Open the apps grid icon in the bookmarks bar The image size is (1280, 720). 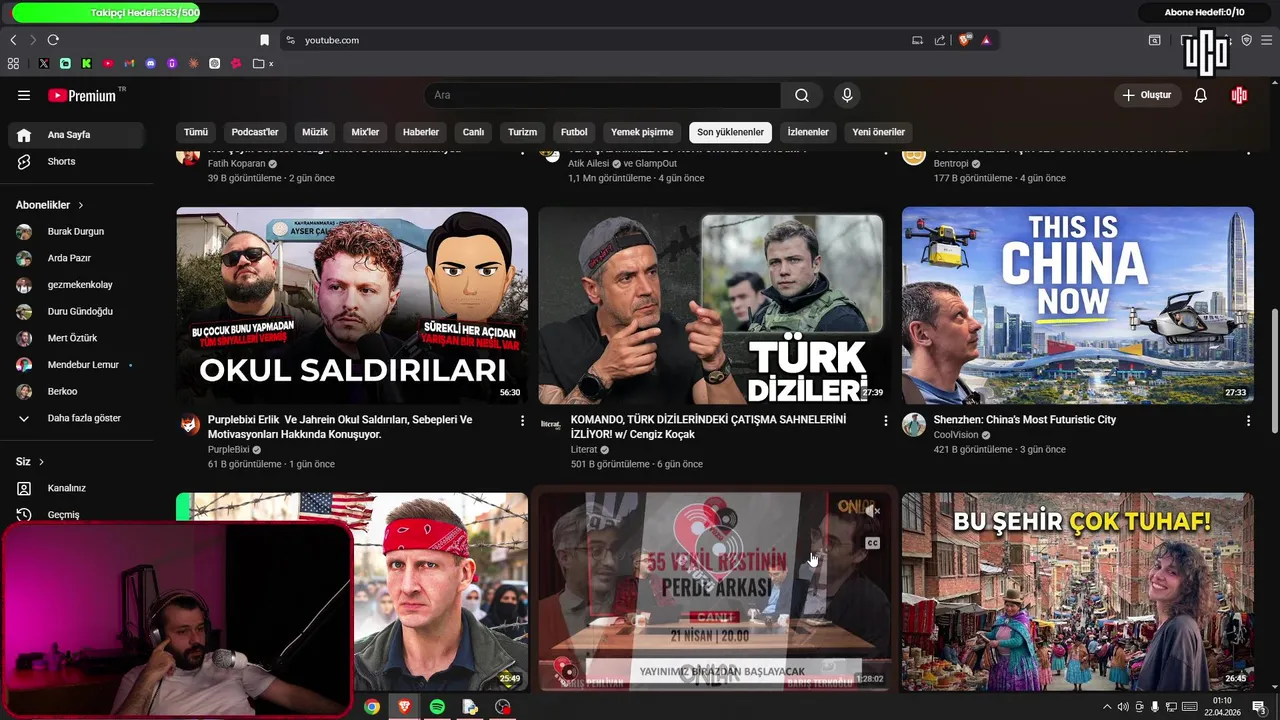click(x=13, y=63)
